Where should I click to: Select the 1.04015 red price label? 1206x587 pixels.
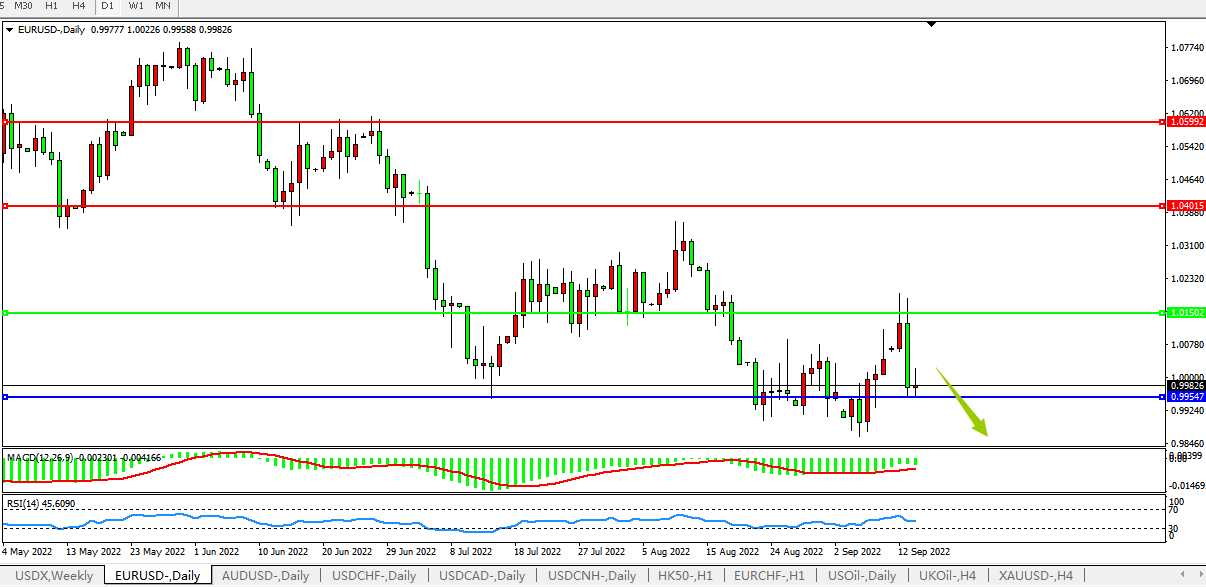(x=1184, y=206)
